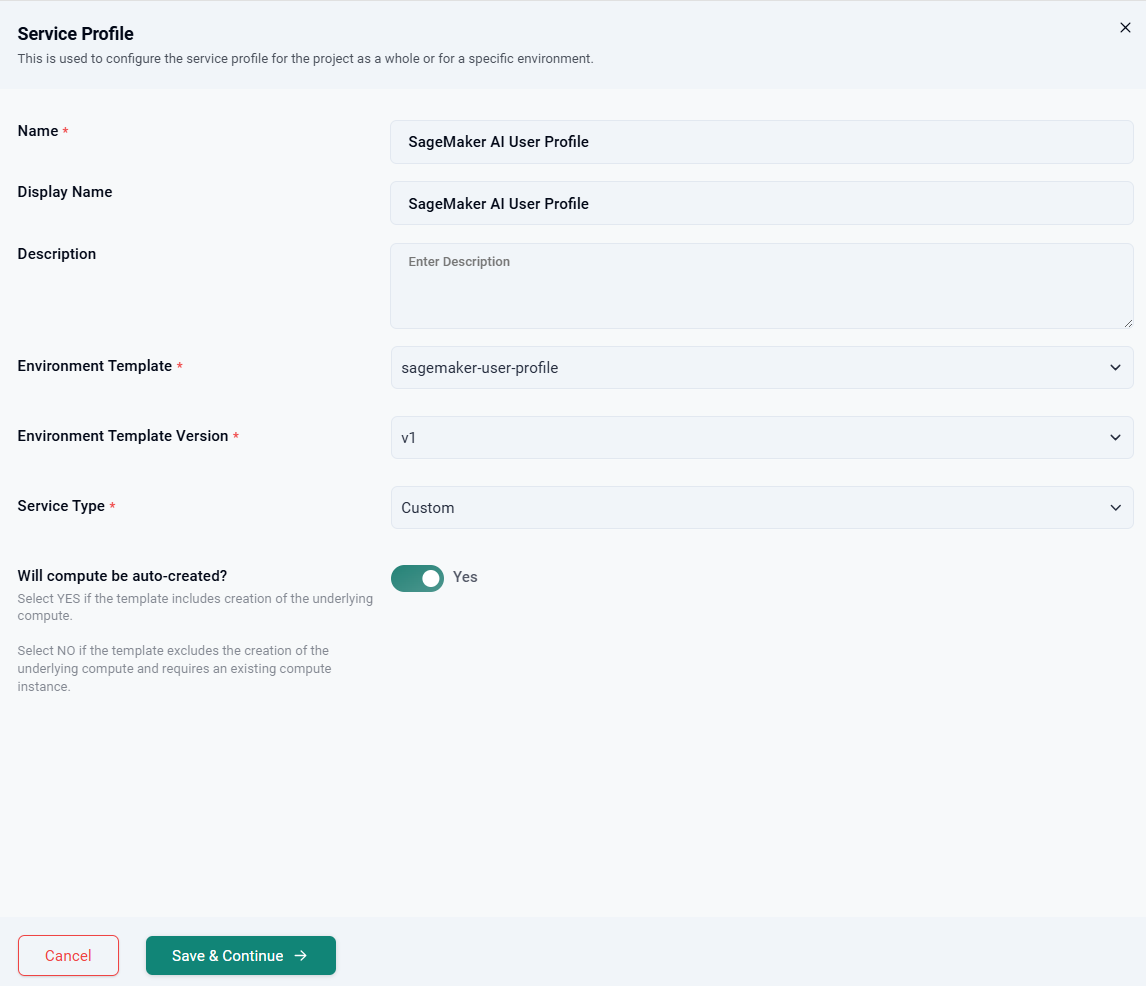1146x986 pixels.
Task: Click the Environment Template field label
Action: point(95,366)
